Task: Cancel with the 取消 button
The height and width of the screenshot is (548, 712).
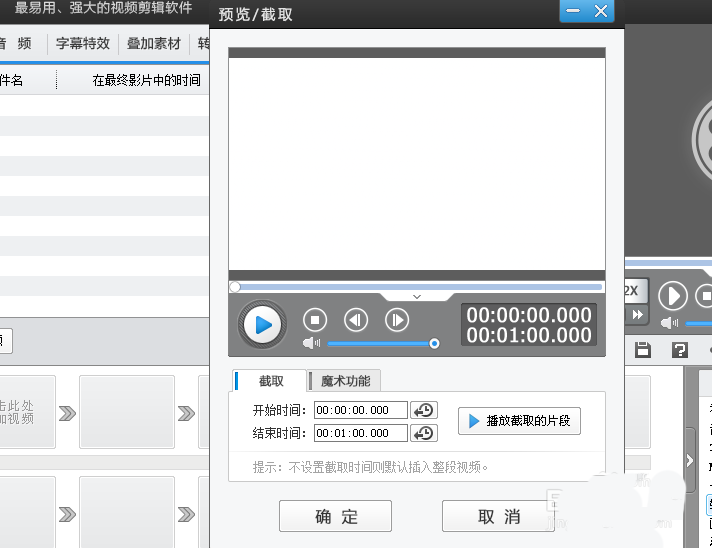Action: 498,516
